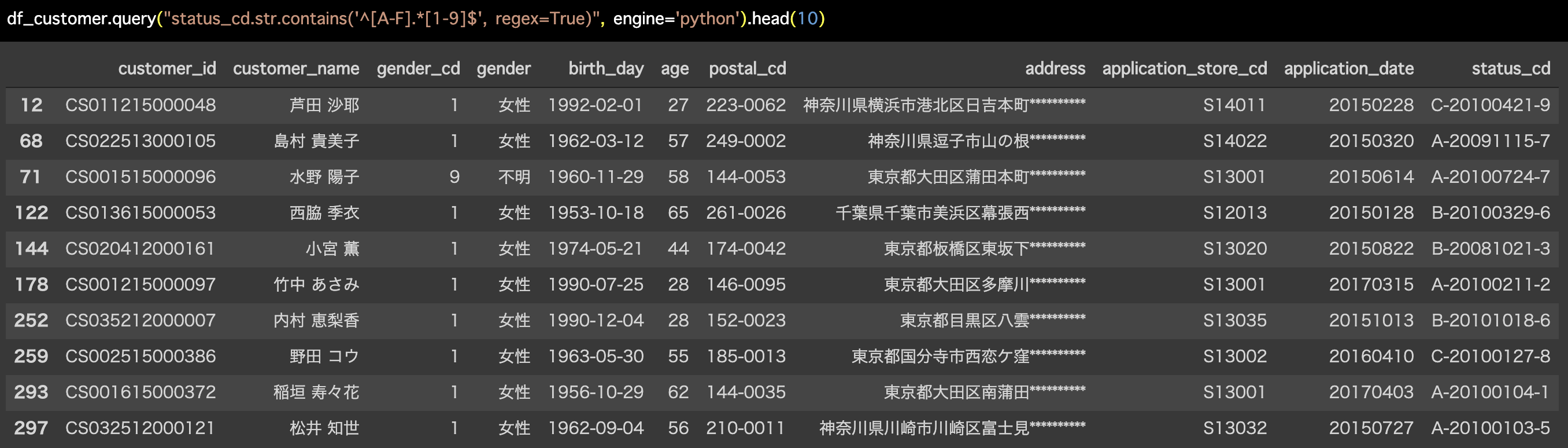This screenshot has height=448, width=1568.
Task: Click application date 20150128
Action: [x=1371, y=213]
